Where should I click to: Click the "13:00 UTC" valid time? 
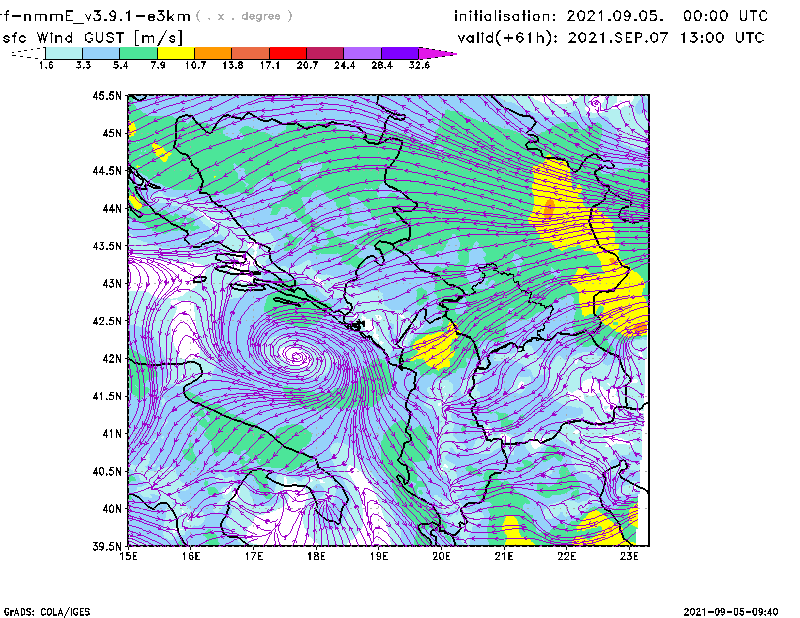[722, 38]
